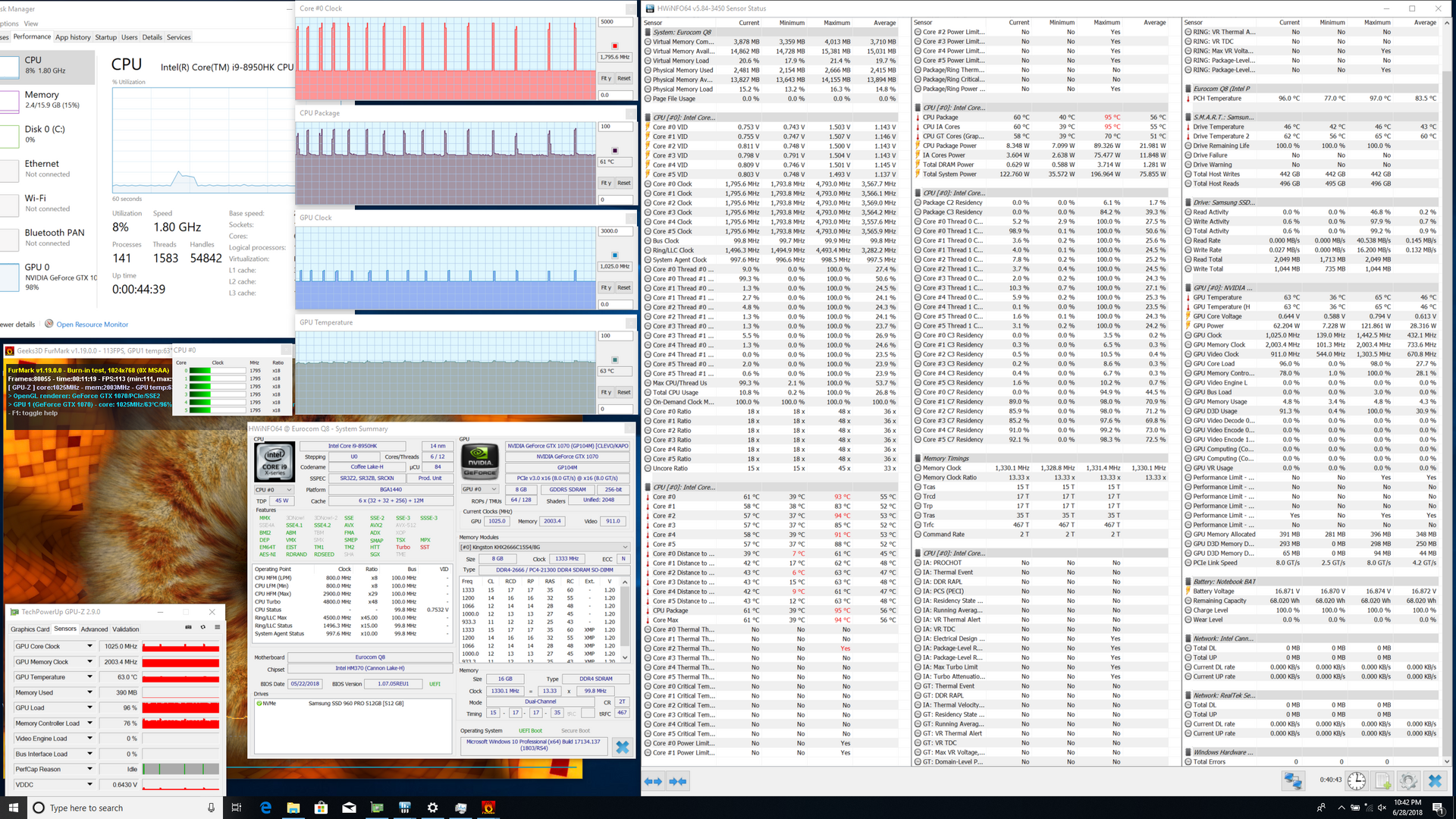
Task: Launch Microsoft Edge from taskbar
Action: point(265,808)
